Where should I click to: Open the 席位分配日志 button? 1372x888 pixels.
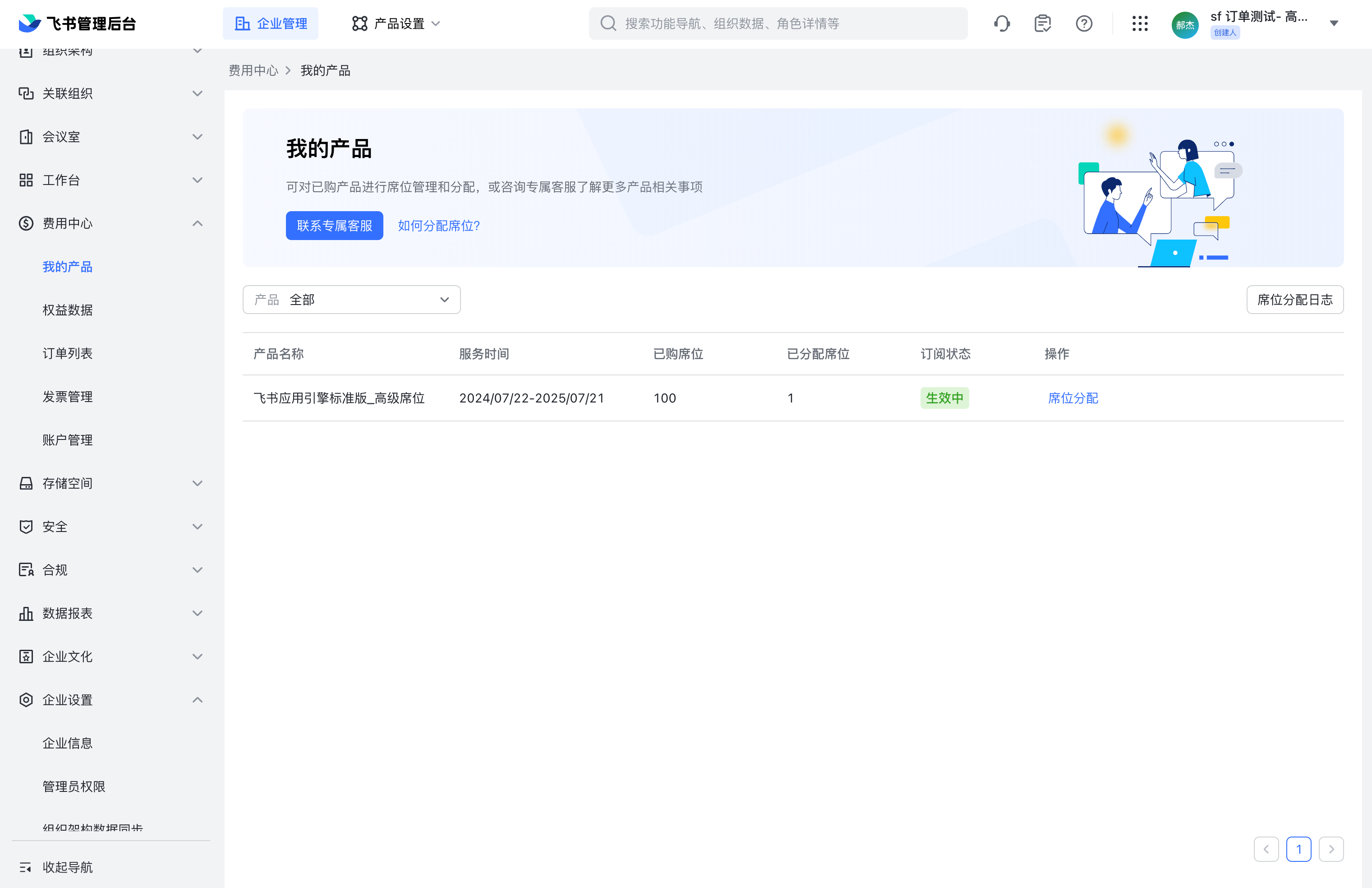tap(1295, 300)
